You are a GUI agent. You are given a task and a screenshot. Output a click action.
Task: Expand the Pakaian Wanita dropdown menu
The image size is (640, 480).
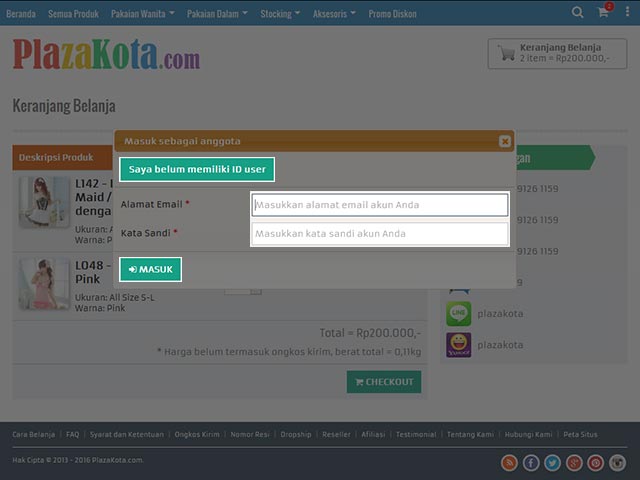click(x=145, y=14)
